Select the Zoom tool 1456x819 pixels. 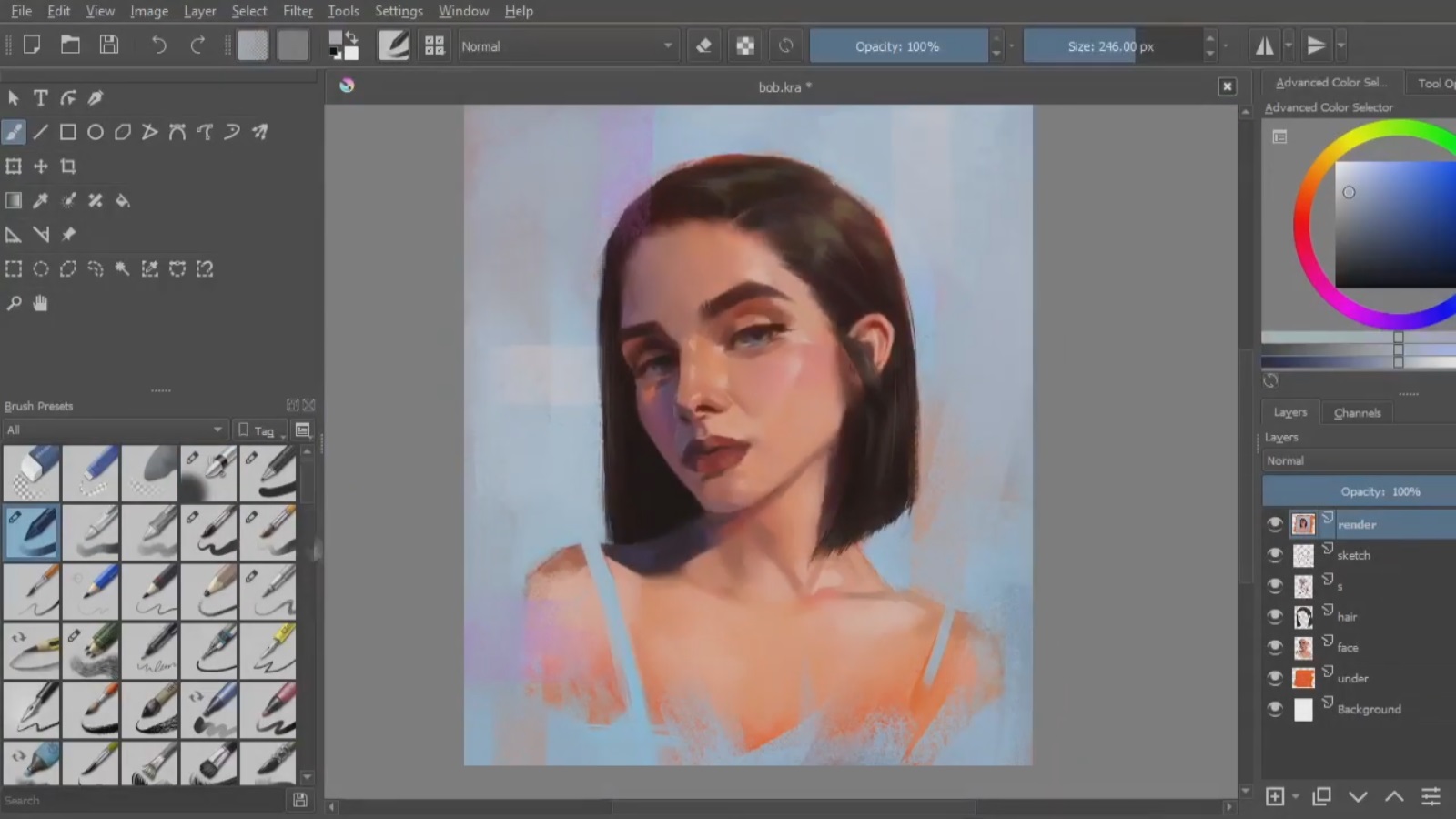pyautogui.click(x=14, y=303)
